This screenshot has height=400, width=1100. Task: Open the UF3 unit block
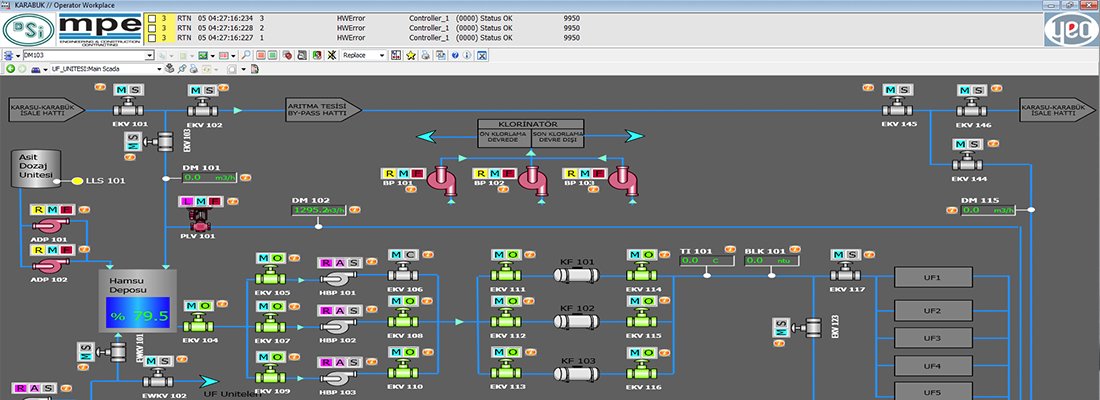(x=932, y=338)
